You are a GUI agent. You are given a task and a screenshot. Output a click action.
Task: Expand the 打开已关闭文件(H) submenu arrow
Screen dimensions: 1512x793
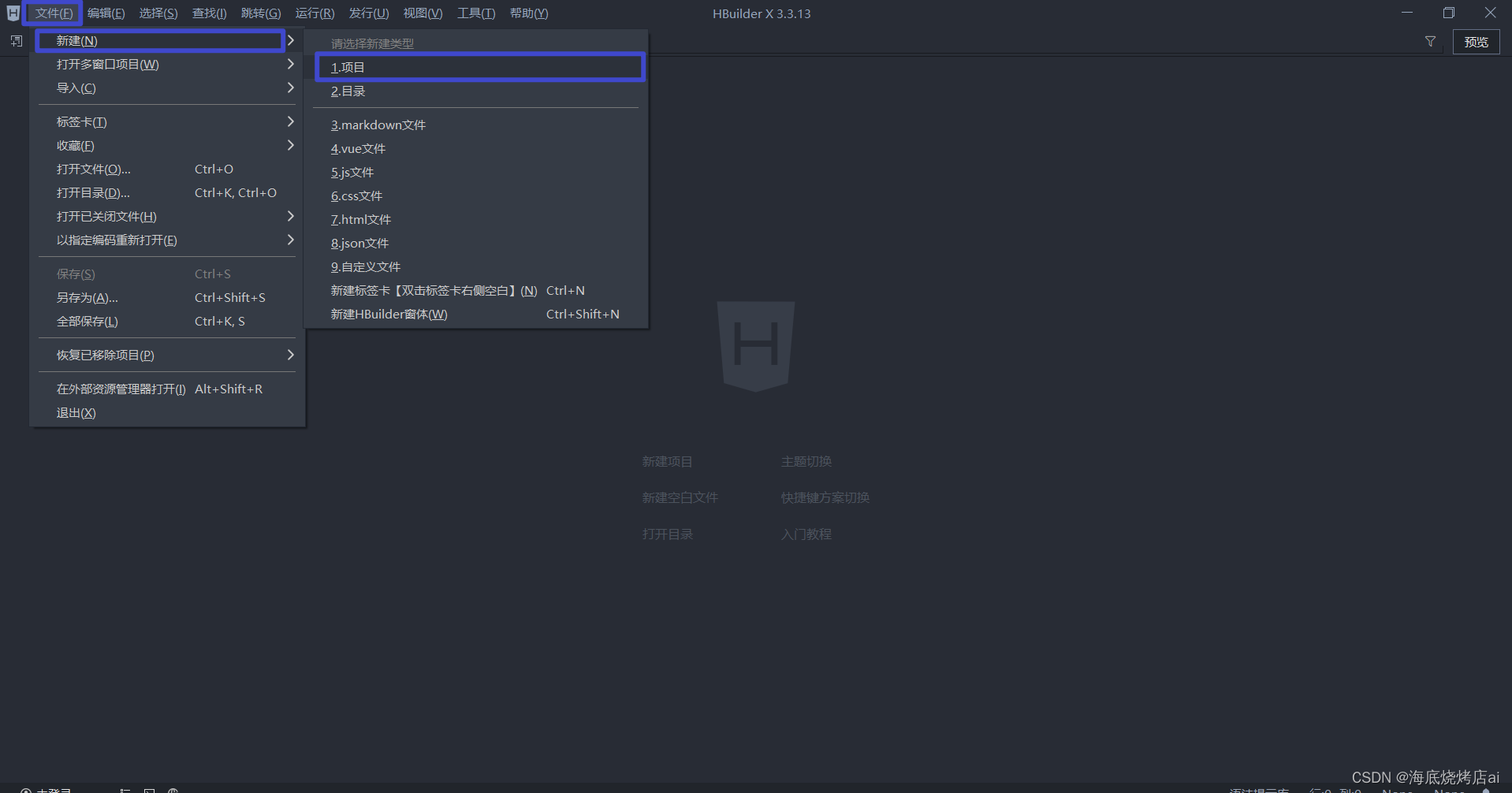[x=290, y=216]
